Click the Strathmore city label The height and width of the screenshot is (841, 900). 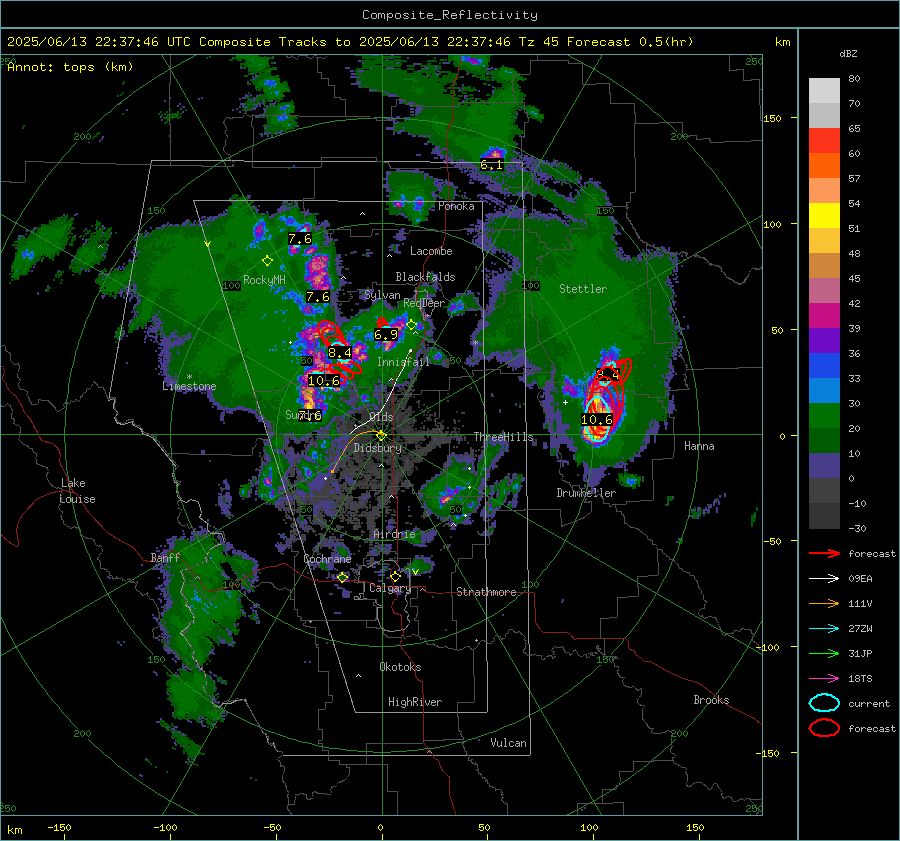point(486,592)
